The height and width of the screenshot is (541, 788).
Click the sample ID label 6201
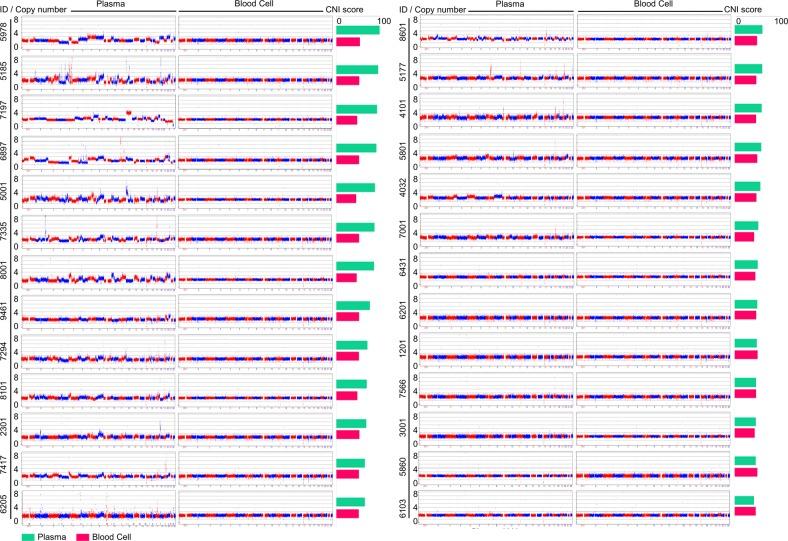pos(403,309)
